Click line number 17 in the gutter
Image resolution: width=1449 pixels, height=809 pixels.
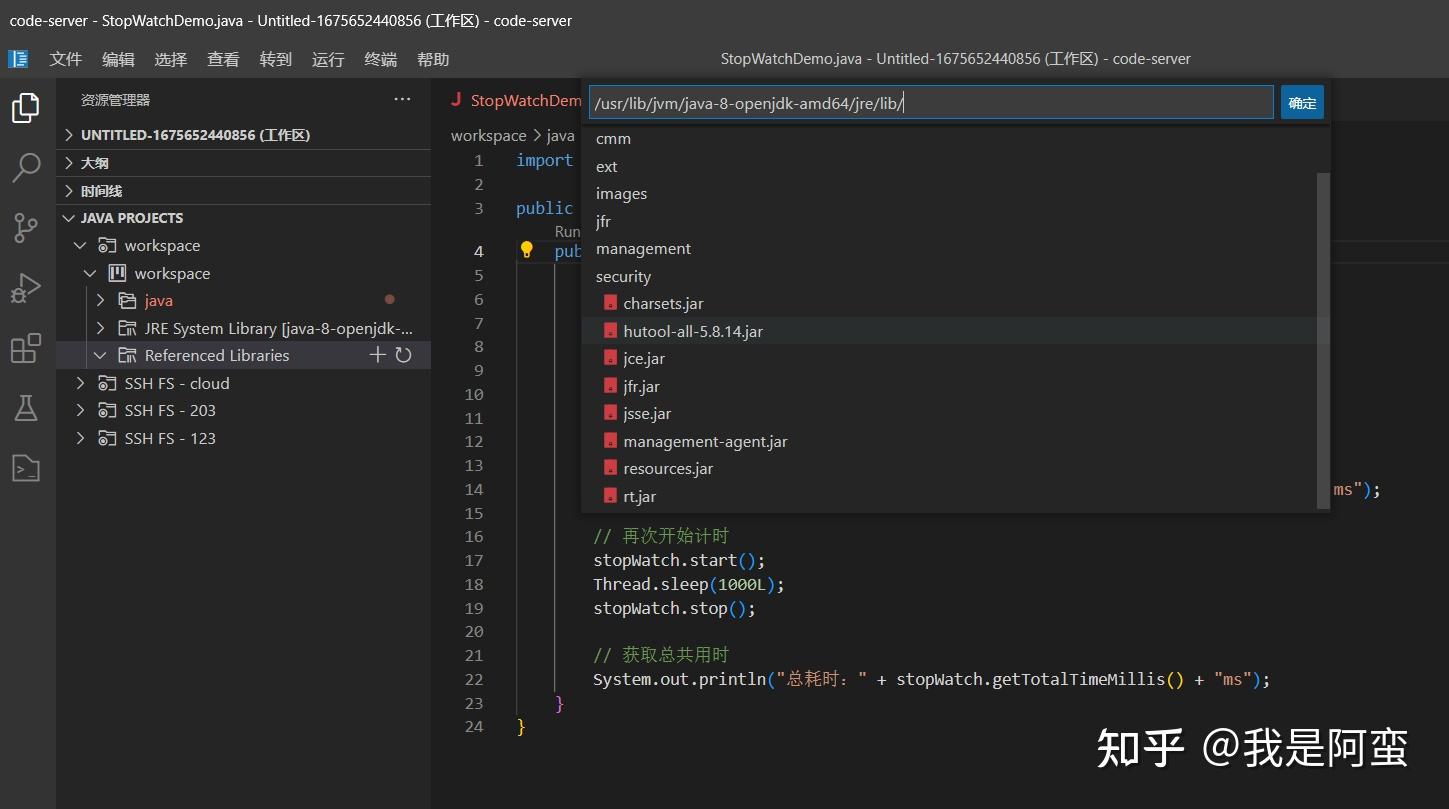pos(474,560)
